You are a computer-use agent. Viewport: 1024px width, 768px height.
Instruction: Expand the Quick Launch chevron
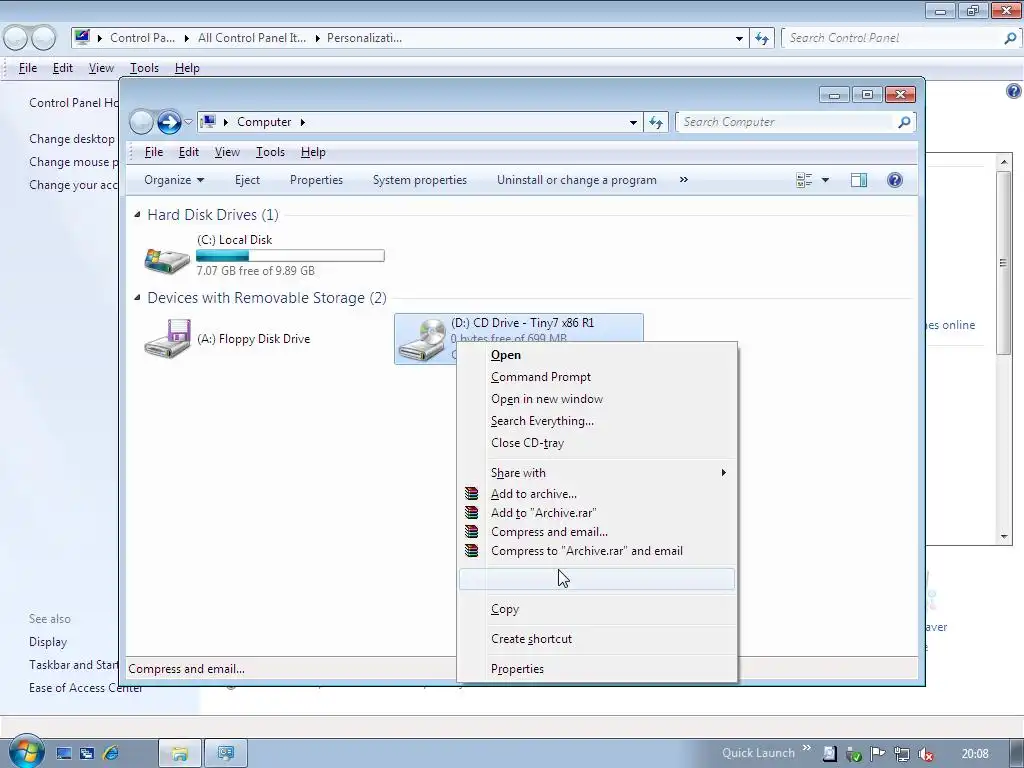(x=807, y=748)
